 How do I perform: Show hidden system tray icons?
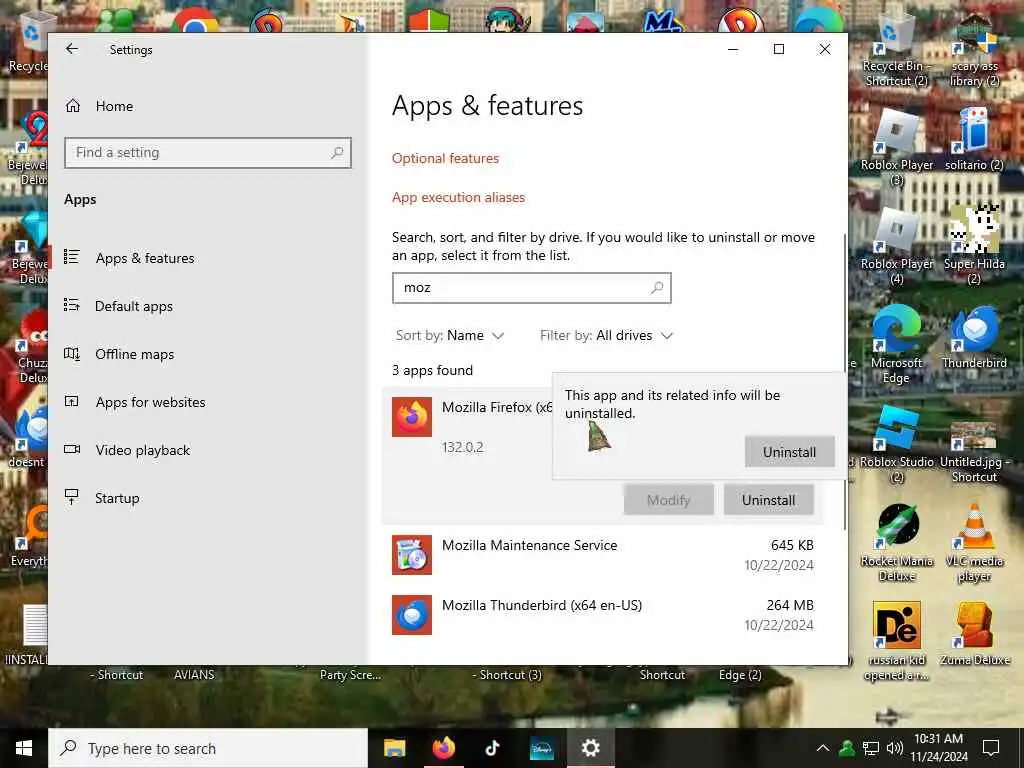coord(823,748)
